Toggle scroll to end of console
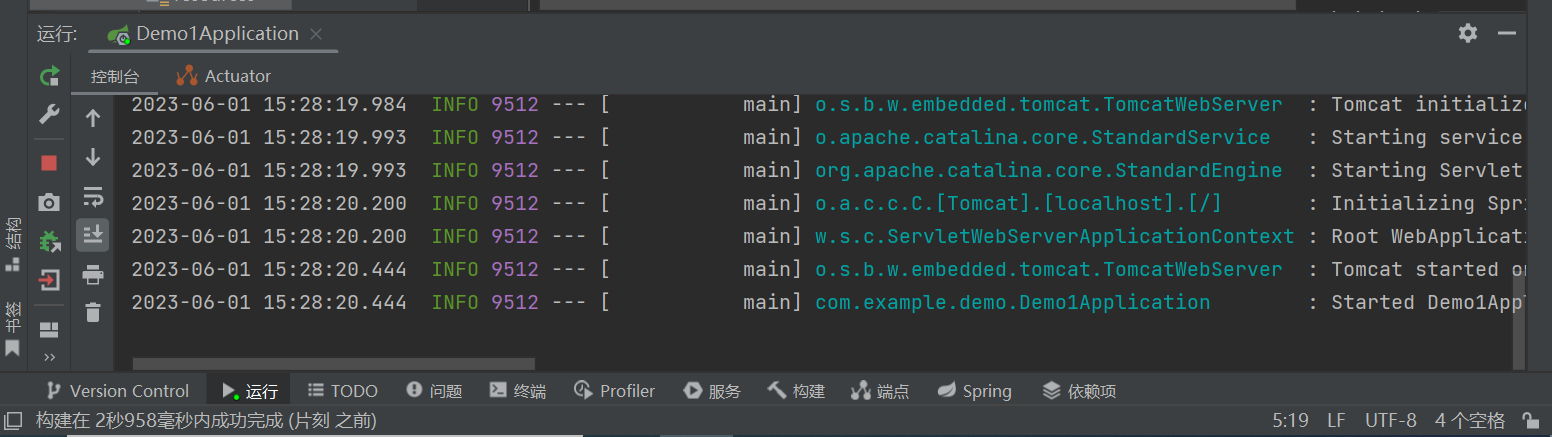 (x=93, y=235)
